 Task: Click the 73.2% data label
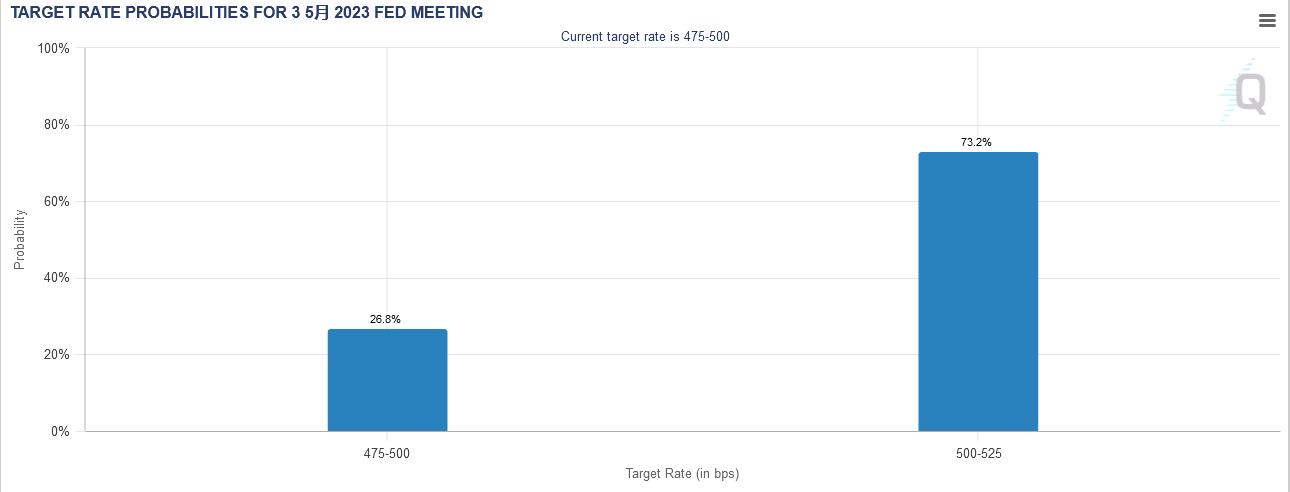[x=976, y=142]
